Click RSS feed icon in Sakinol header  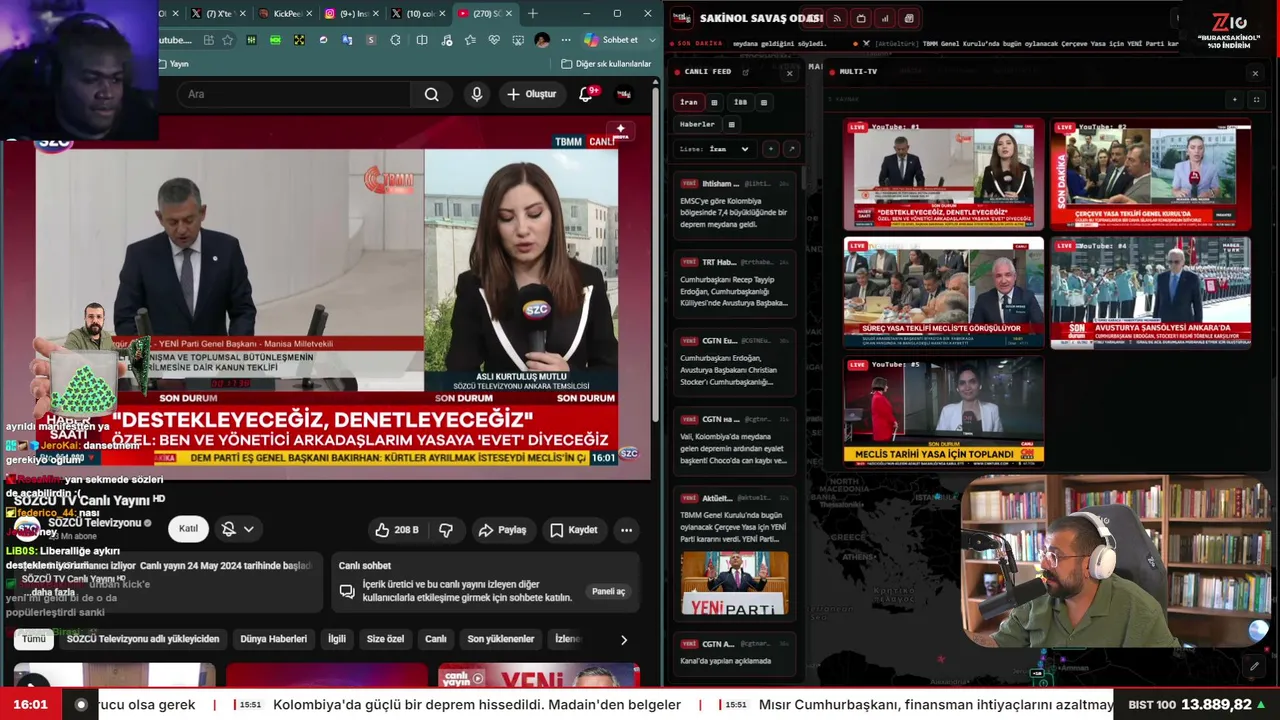[x=836, y=18]
